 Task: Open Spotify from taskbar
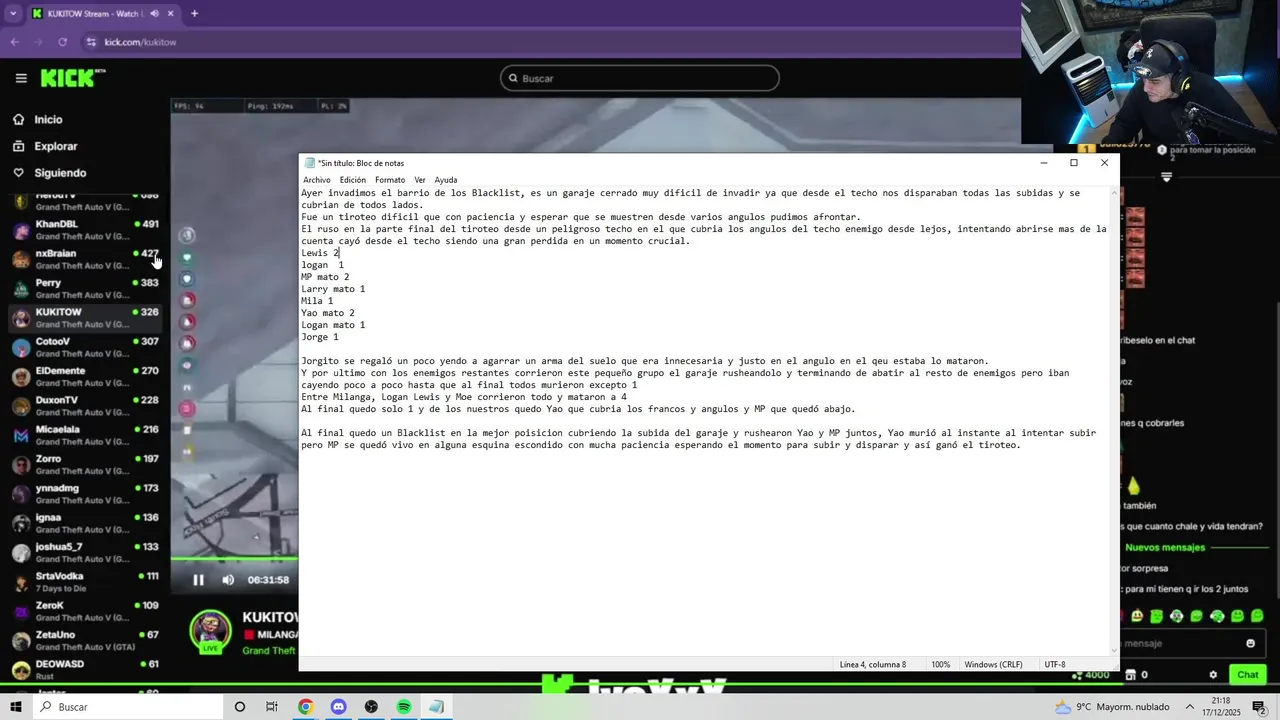(x=404, y=707)
